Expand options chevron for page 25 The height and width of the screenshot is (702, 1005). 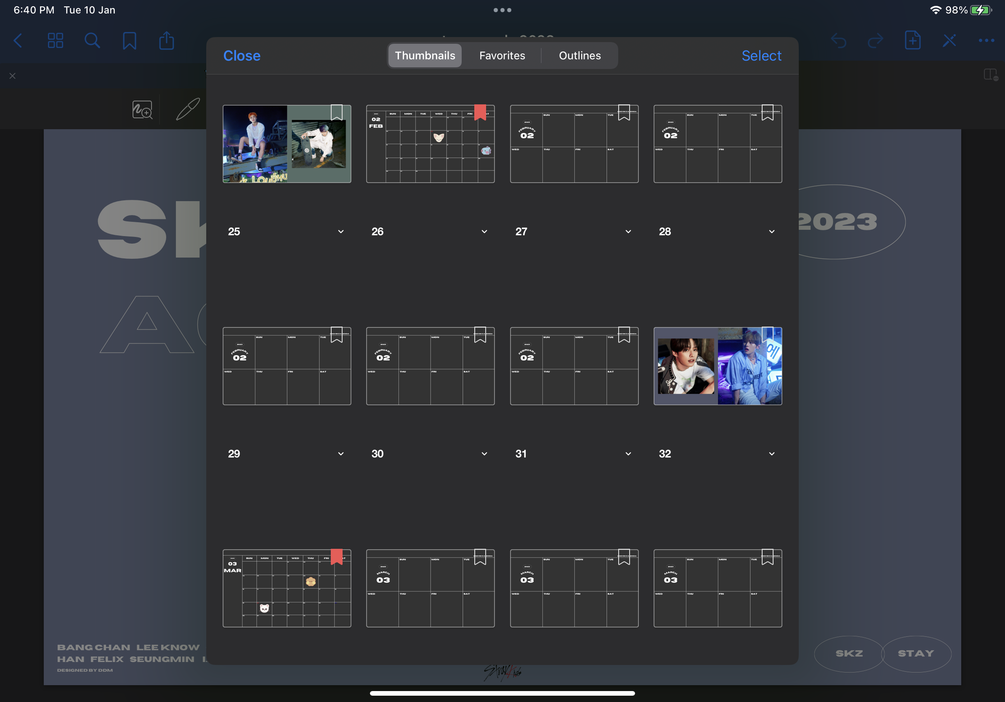[x=341, y=231]
